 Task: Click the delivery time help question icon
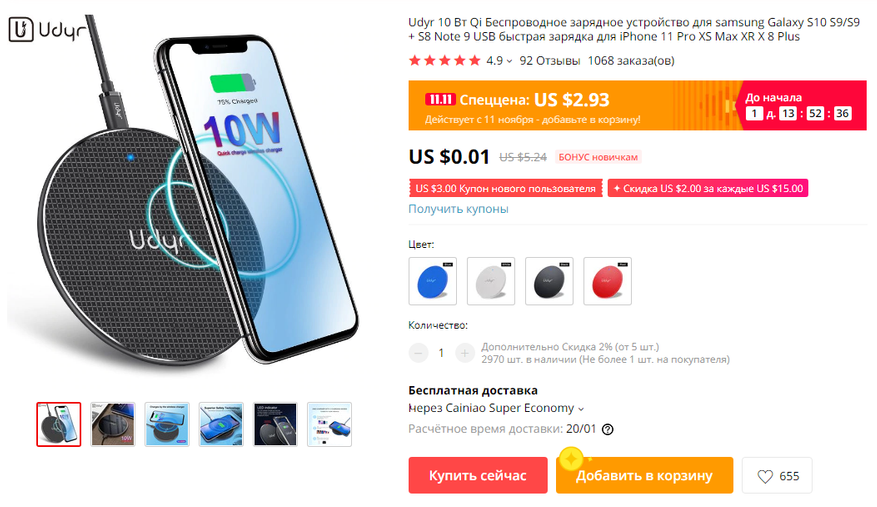tap(607, 429)
